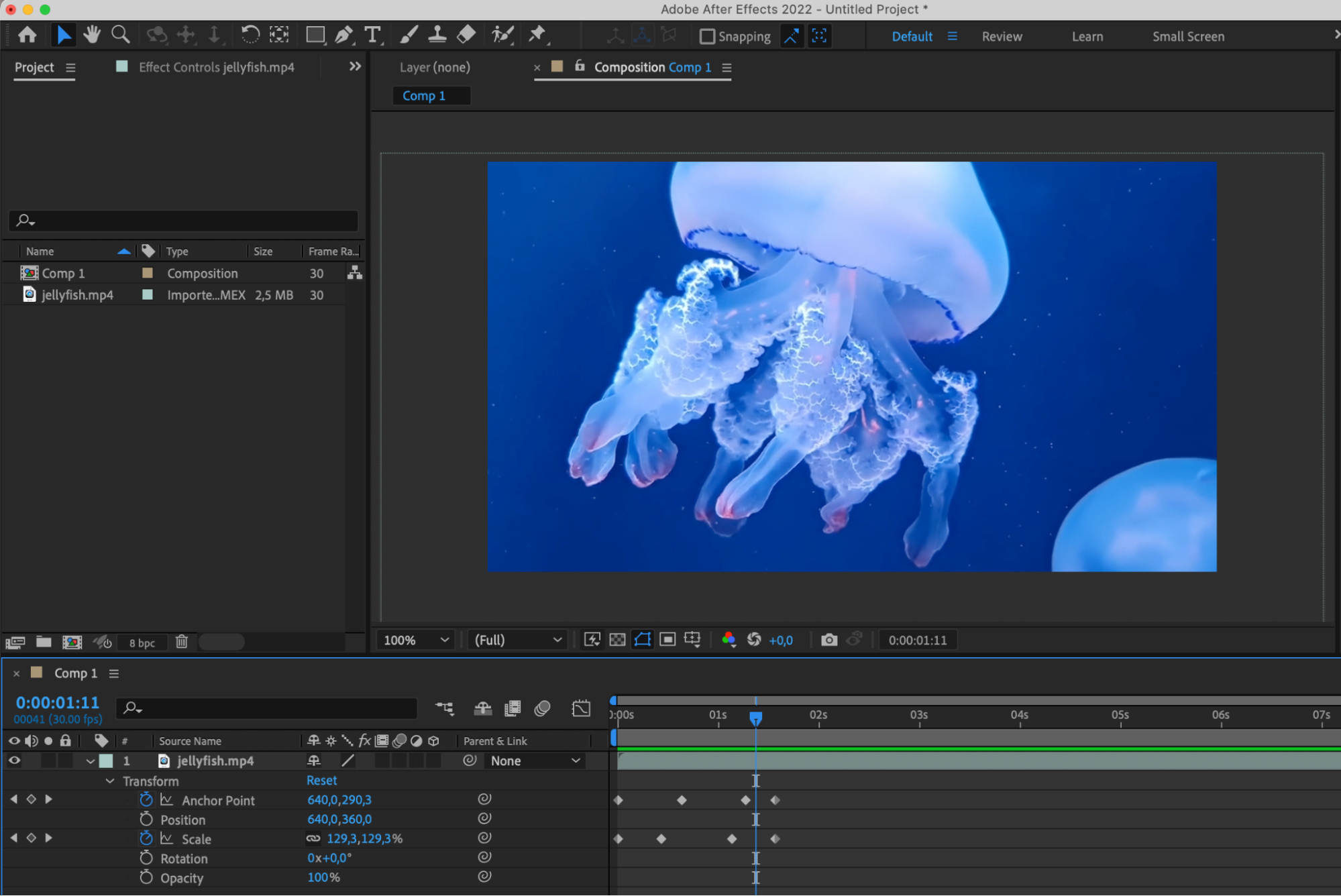
Task: Select the Type tool
Action: (x=372, y=35)
